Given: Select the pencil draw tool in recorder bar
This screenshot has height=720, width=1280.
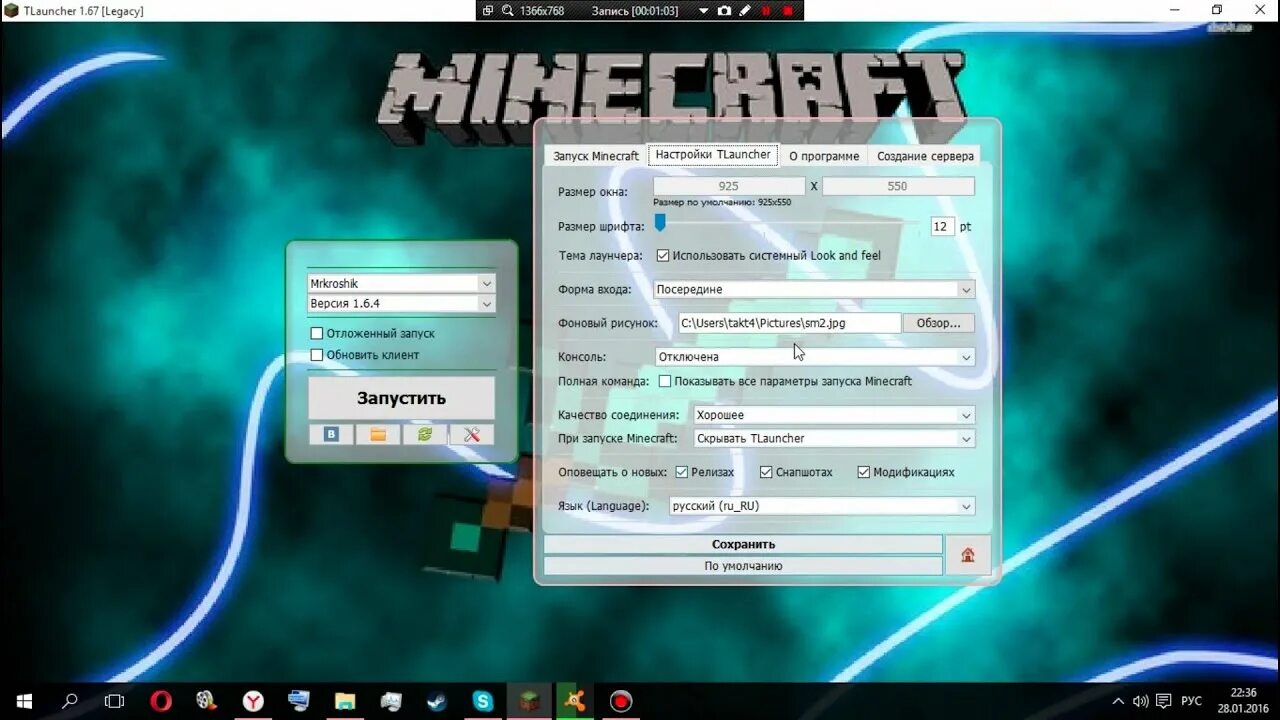Looking at the screenshot, I should 743,10.
